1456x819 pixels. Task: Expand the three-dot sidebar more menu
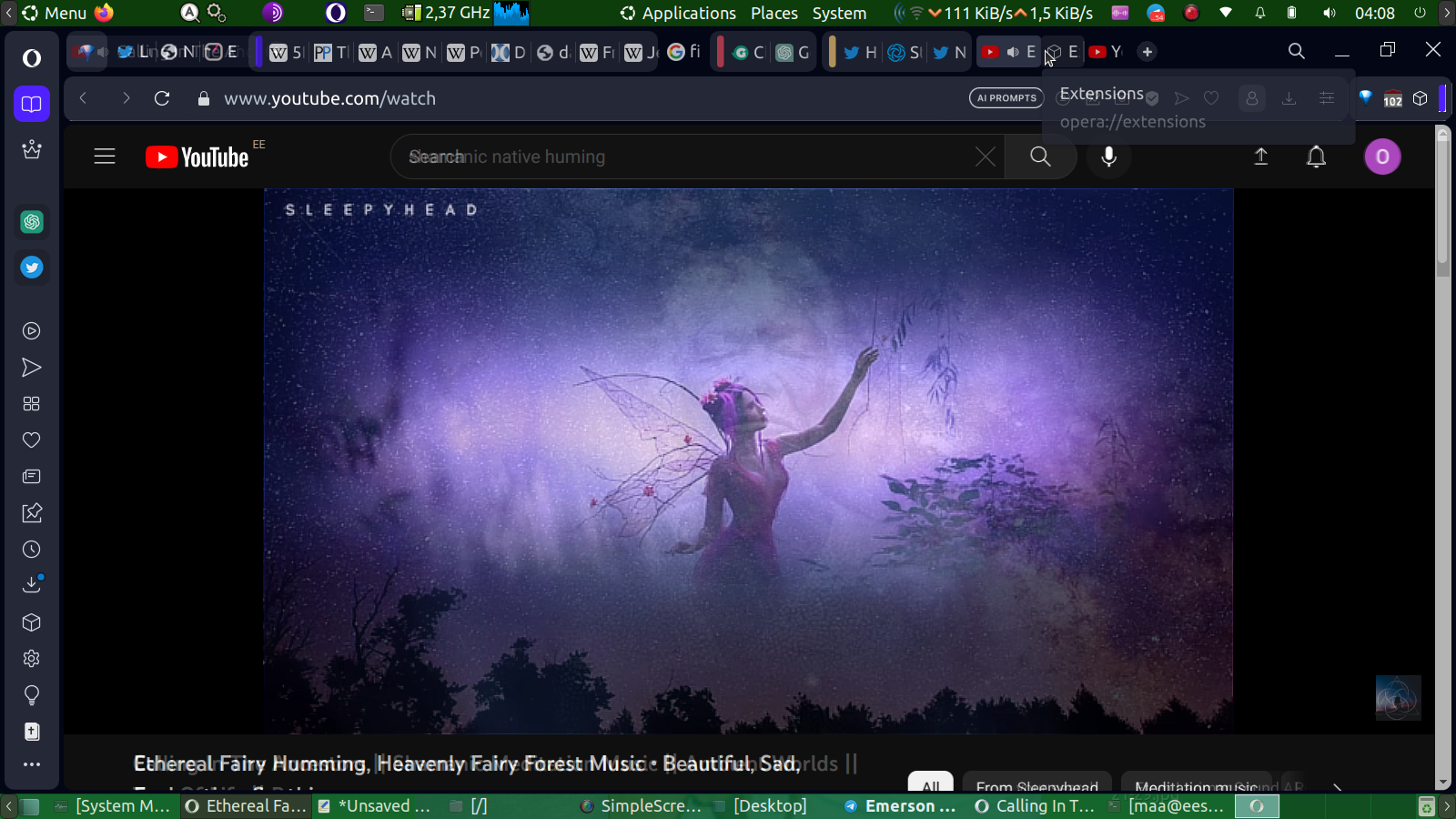click(32, 764)
